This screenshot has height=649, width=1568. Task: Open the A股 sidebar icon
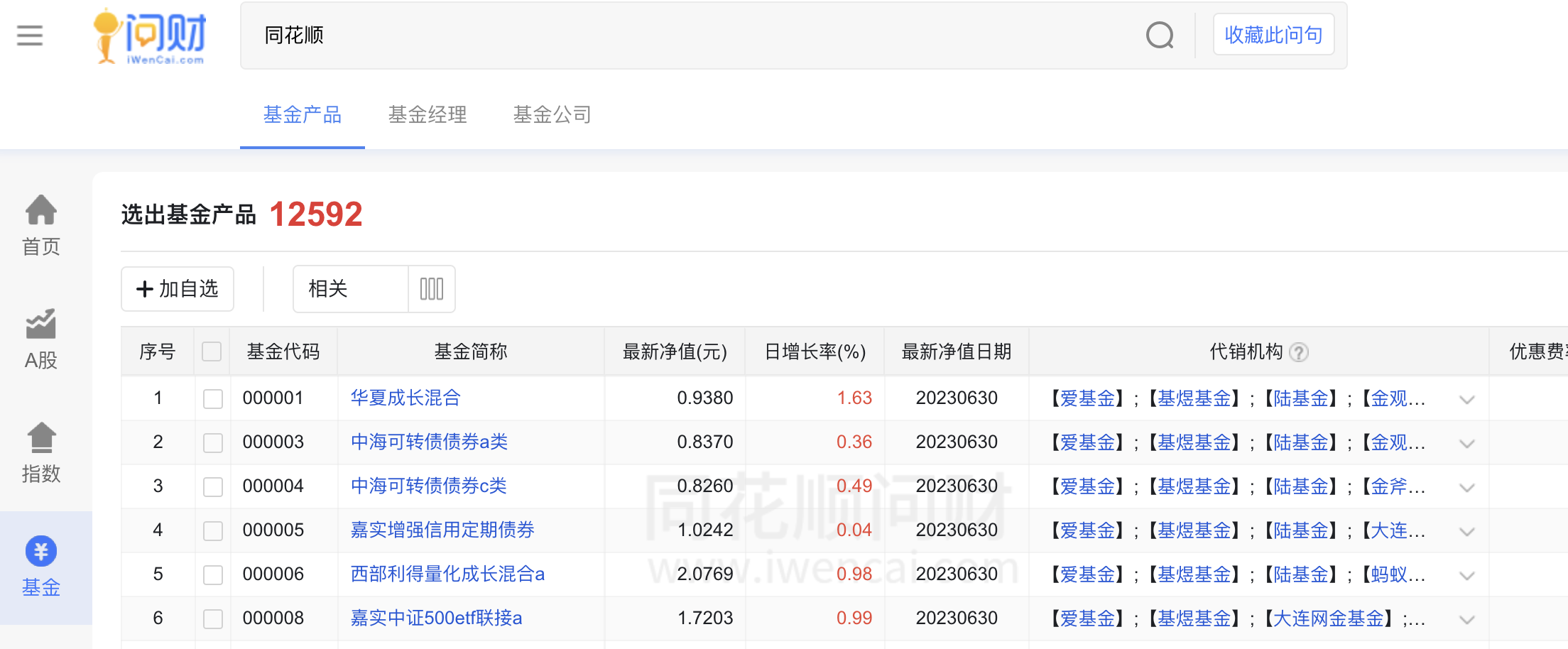click(41, 339)
